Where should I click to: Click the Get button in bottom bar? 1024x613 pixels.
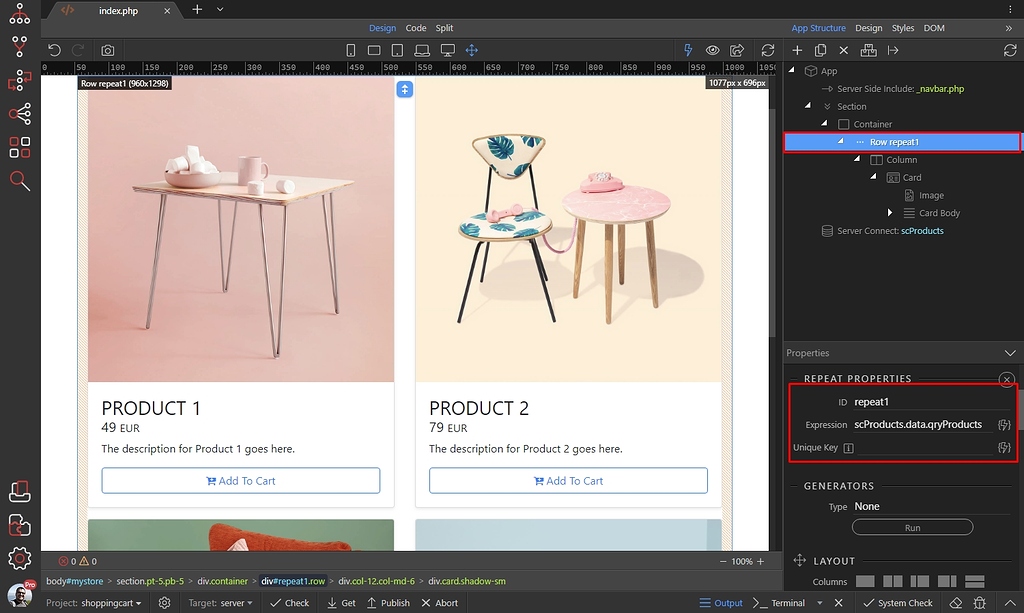tap(342, 603)
